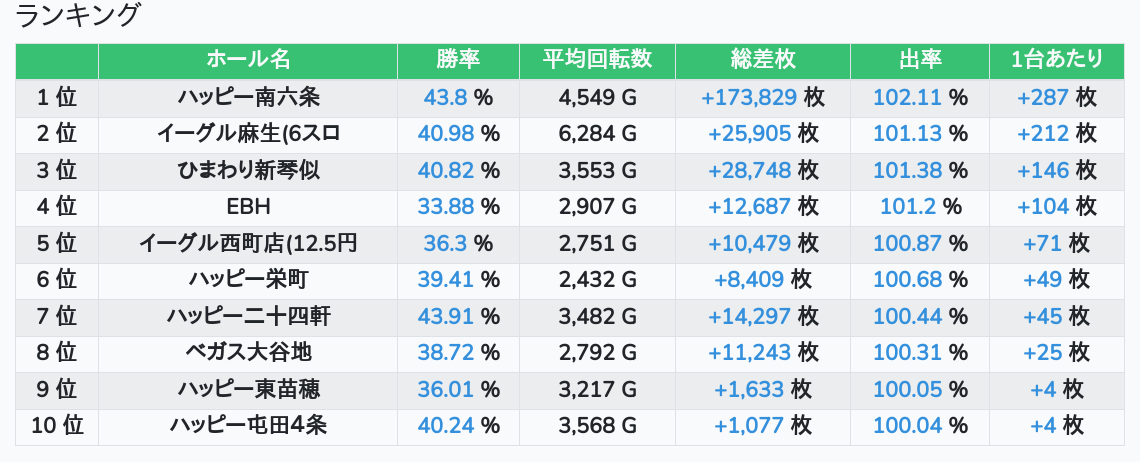Screen dimensions: 1140x462
Task: Click the +173,829 total difference value
Action: click(x=749, y=98)
